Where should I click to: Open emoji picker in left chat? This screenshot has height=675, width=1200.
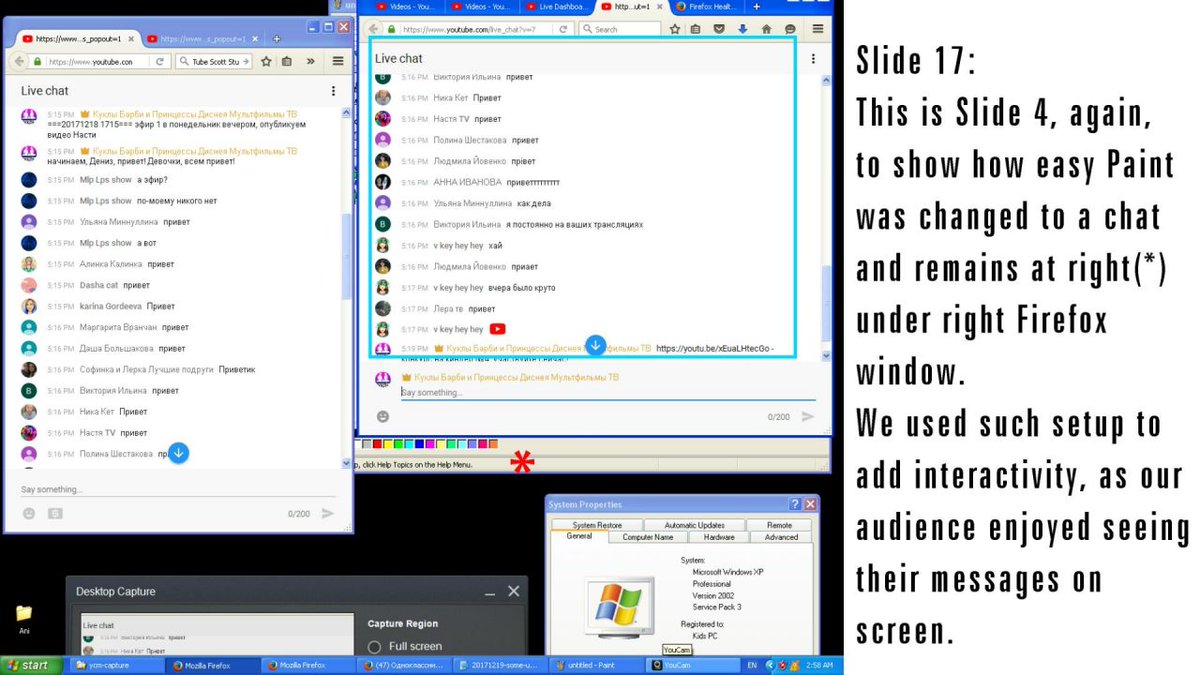[x=29, y=513]
